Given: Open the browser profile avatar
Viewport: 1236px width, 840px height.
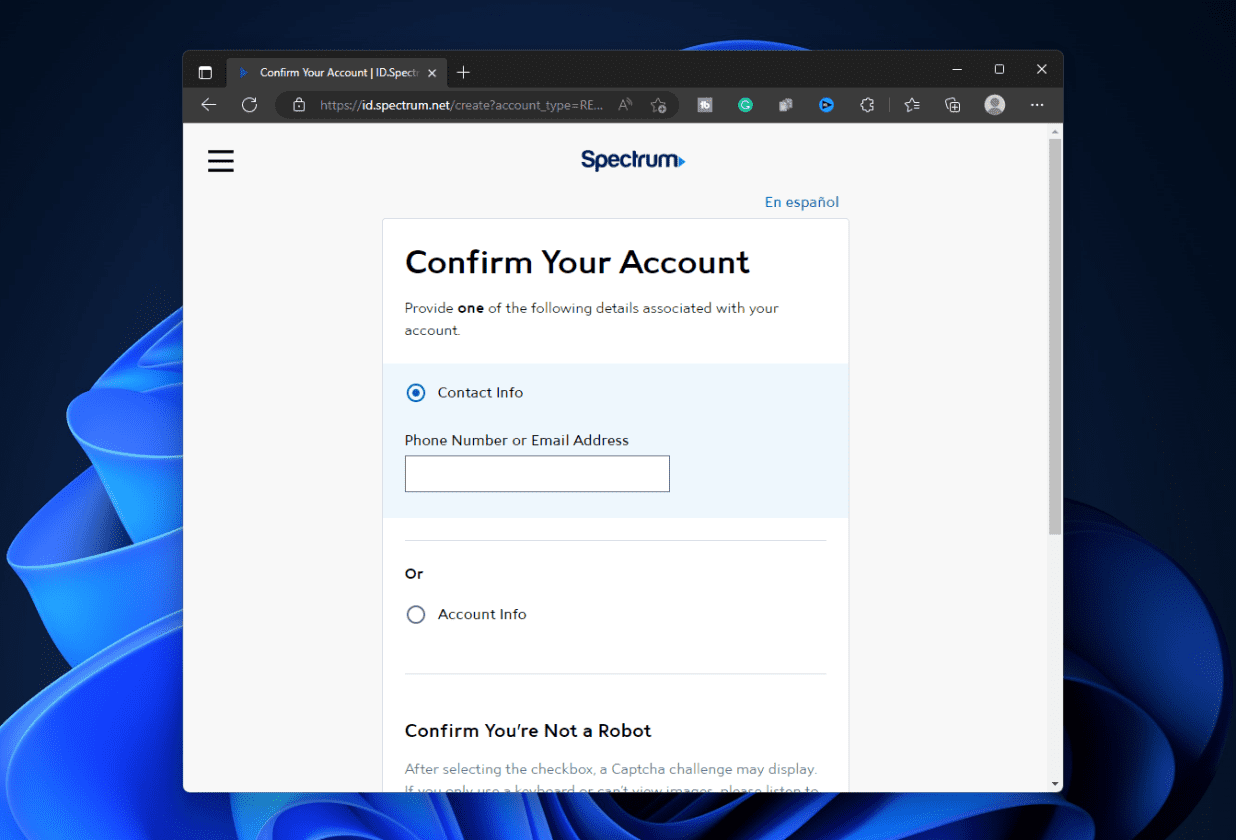Looking at the screenshot, I should pyautogui.click(x=994, y=105).
